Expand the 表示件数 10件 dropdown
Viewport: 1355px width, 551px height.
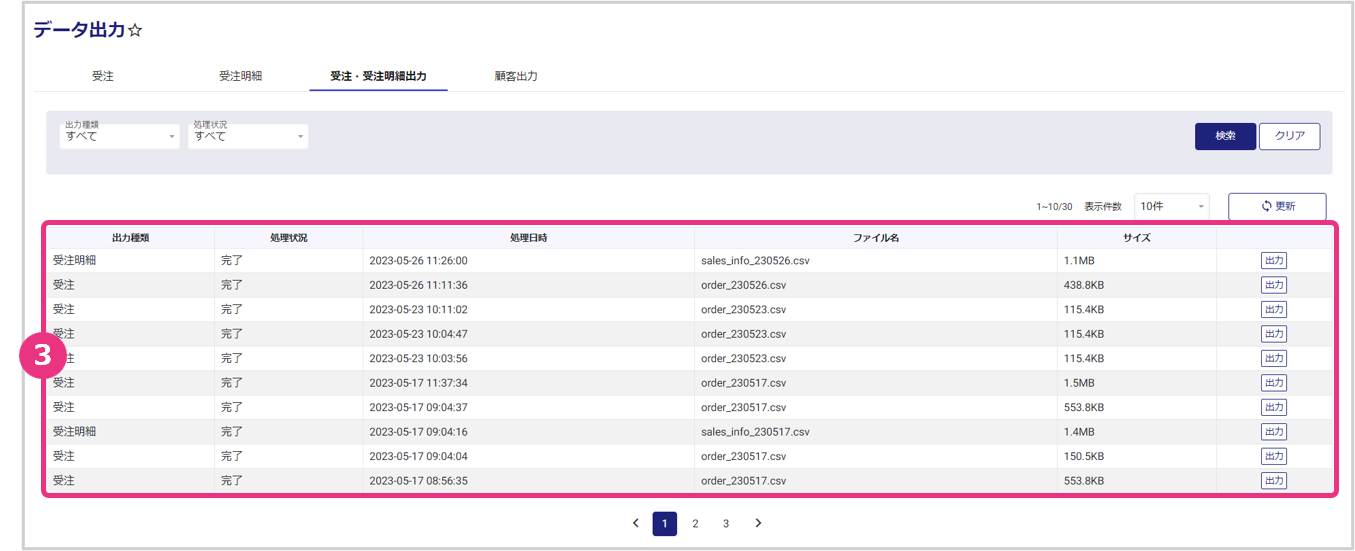(1171, 206)
